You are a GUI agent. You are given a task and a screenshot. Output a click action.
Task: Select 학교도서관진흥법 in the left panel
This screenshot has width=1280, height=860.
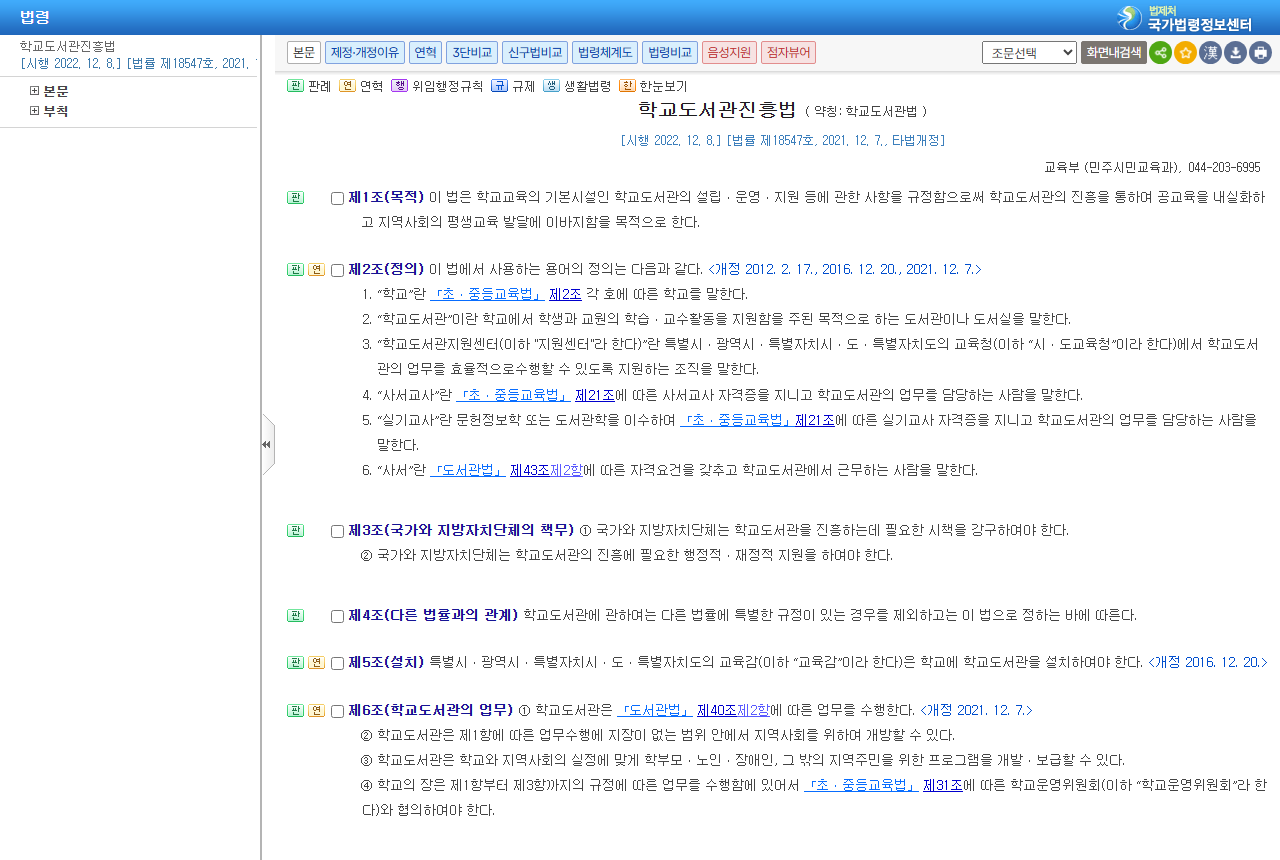pos(68,46)
